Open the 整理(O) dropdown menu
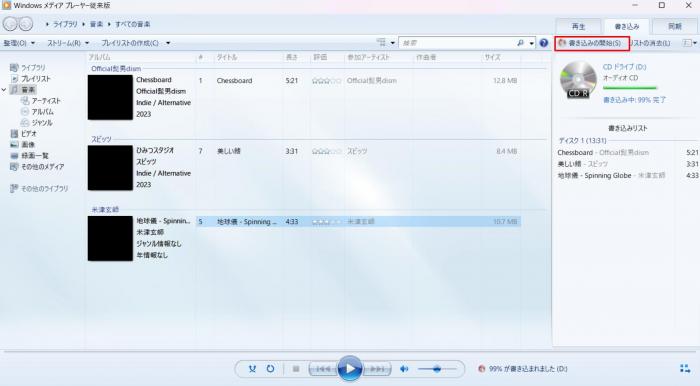The height and width of the screenshot is (386, 700). 19,43
